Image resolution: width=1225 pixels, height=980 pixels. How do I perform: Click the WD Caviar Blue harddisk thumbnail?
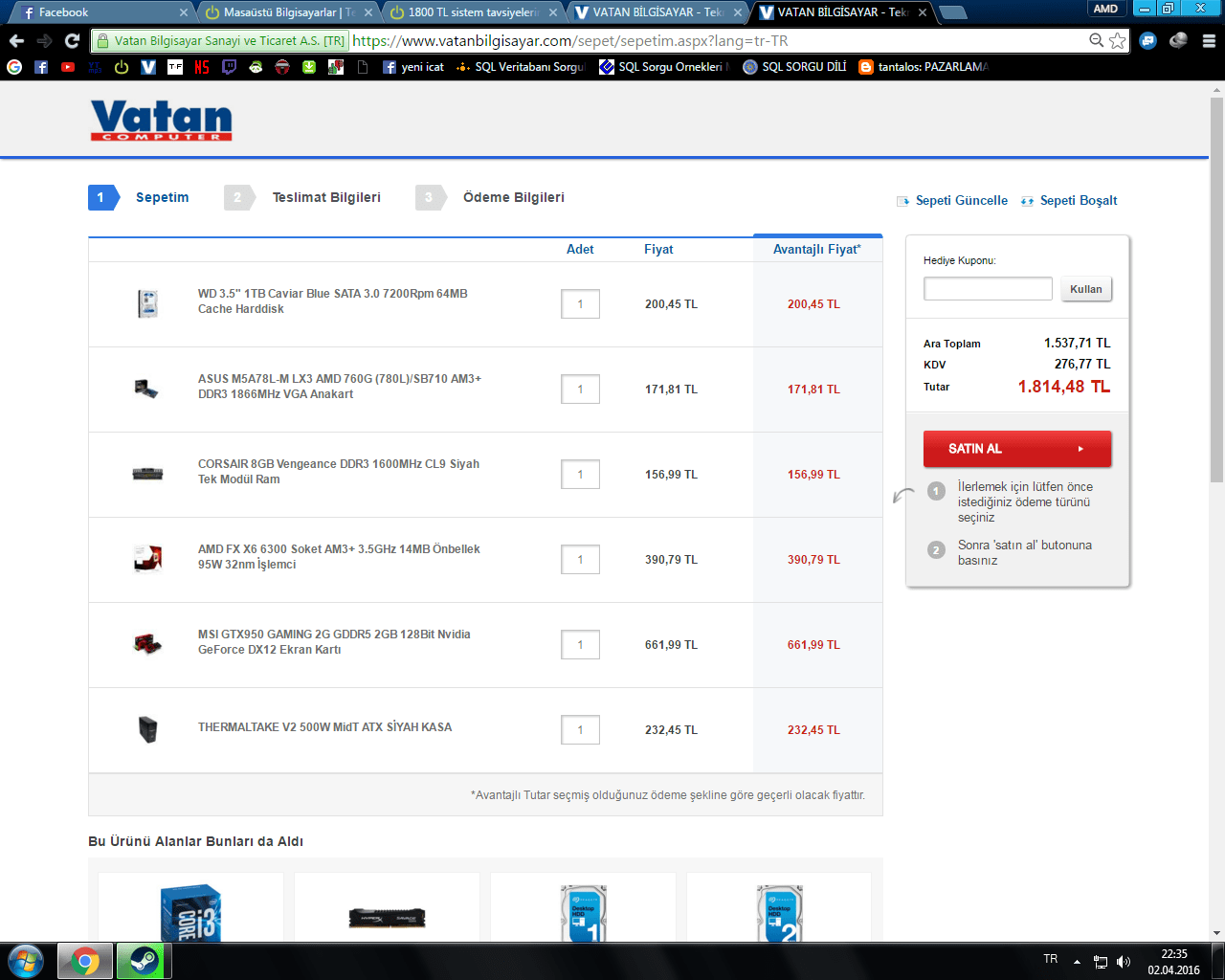tap(147, 303)
